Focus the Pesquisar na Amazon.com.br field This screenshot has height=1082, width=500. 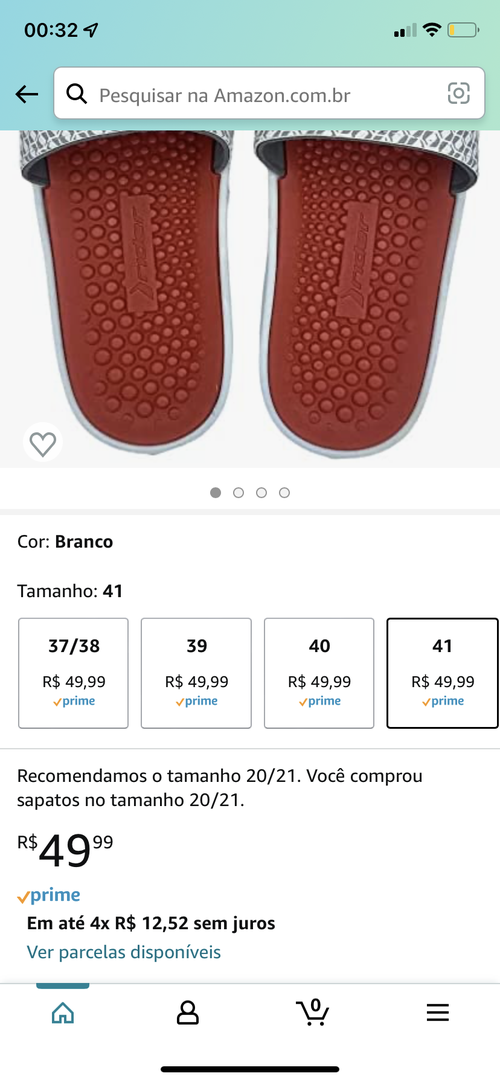coord(269,93)
